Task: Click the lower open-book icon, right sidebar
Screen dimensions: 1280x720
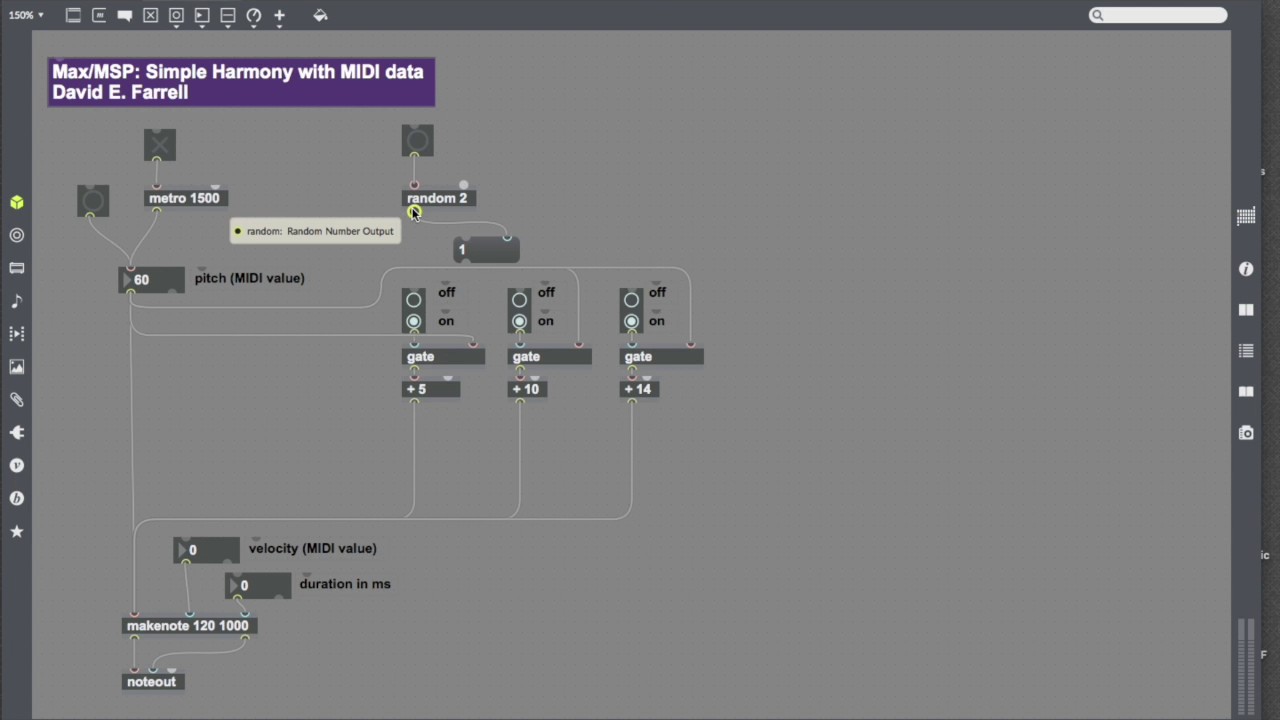Action: (1246, 392)
